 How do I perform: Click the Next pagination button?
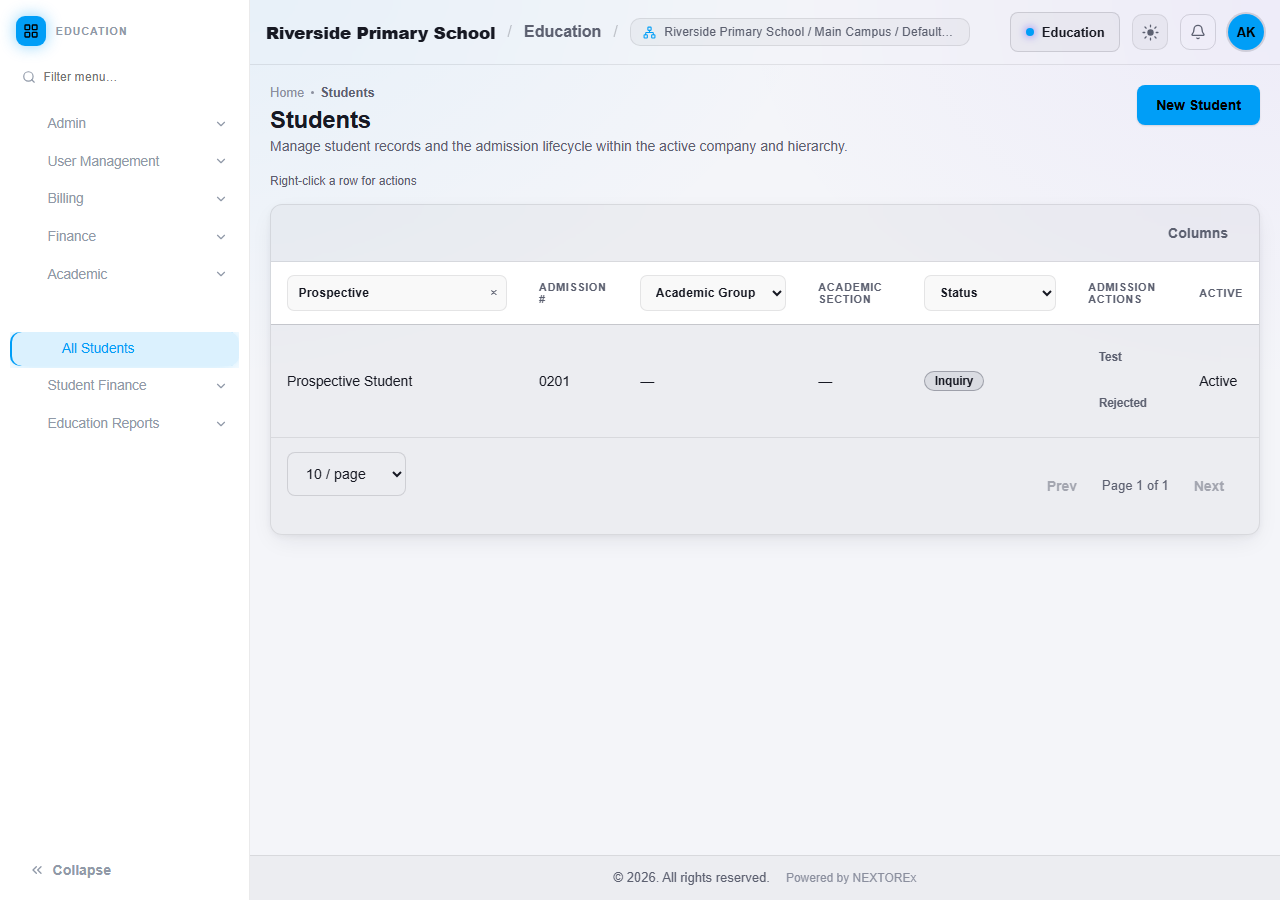click(x=1209, y=486)
